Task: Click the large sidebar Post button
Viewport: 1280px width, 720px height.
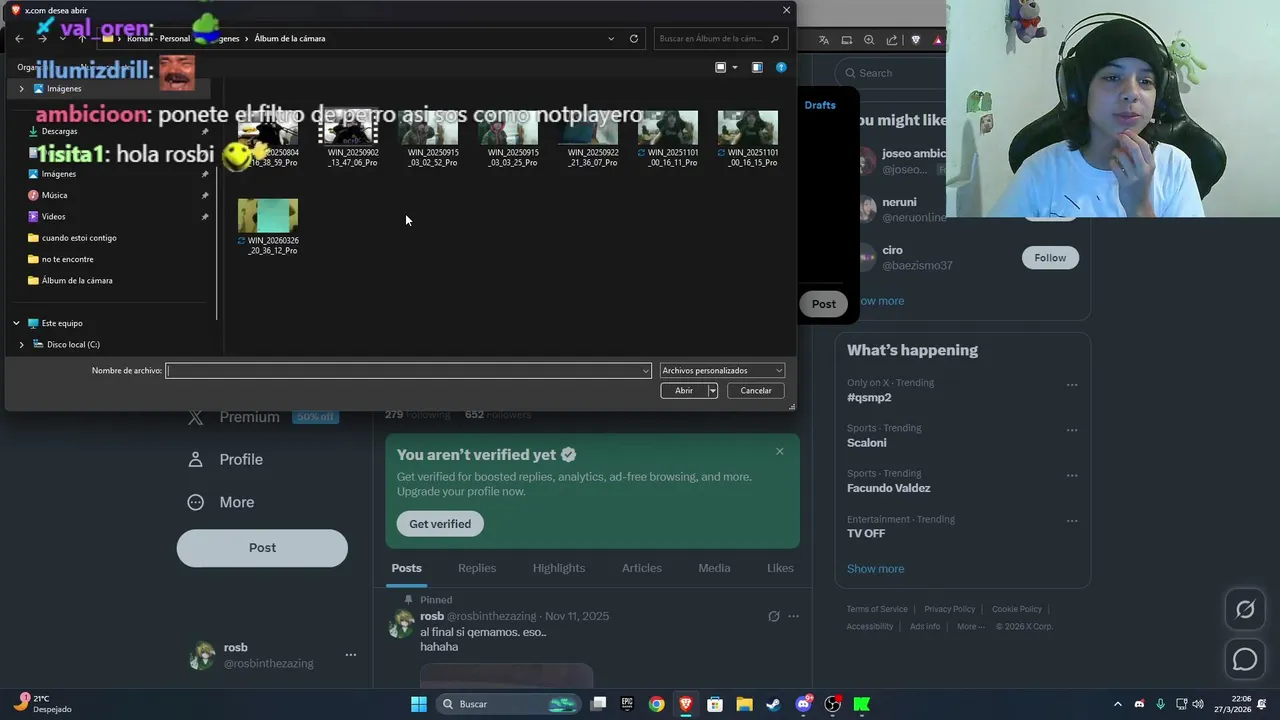Action: [262, 548]
